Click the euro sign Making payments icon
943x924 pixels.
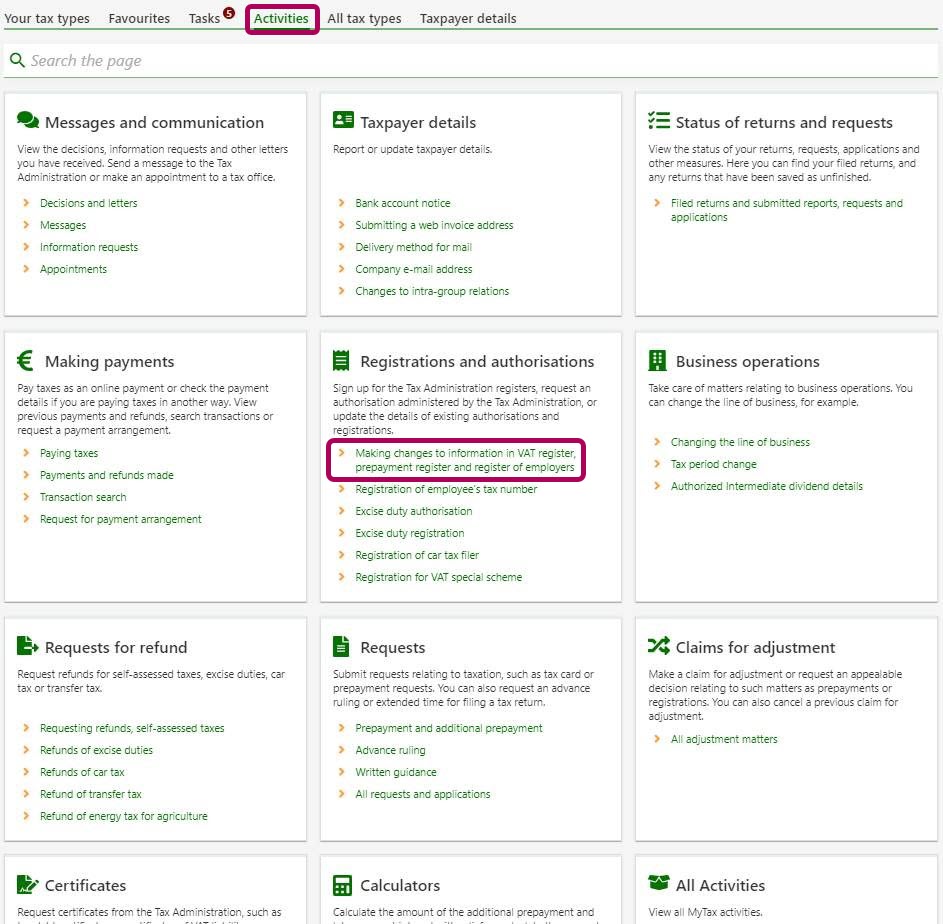tap(27, 361)
